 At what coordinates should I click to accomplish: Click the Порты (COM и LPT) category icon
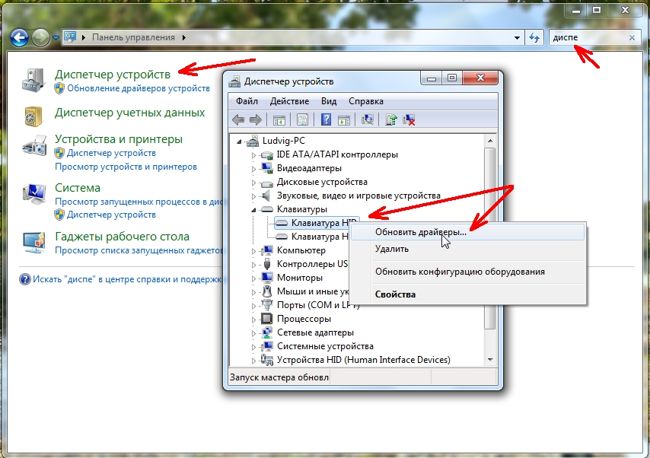pos(267,305)
